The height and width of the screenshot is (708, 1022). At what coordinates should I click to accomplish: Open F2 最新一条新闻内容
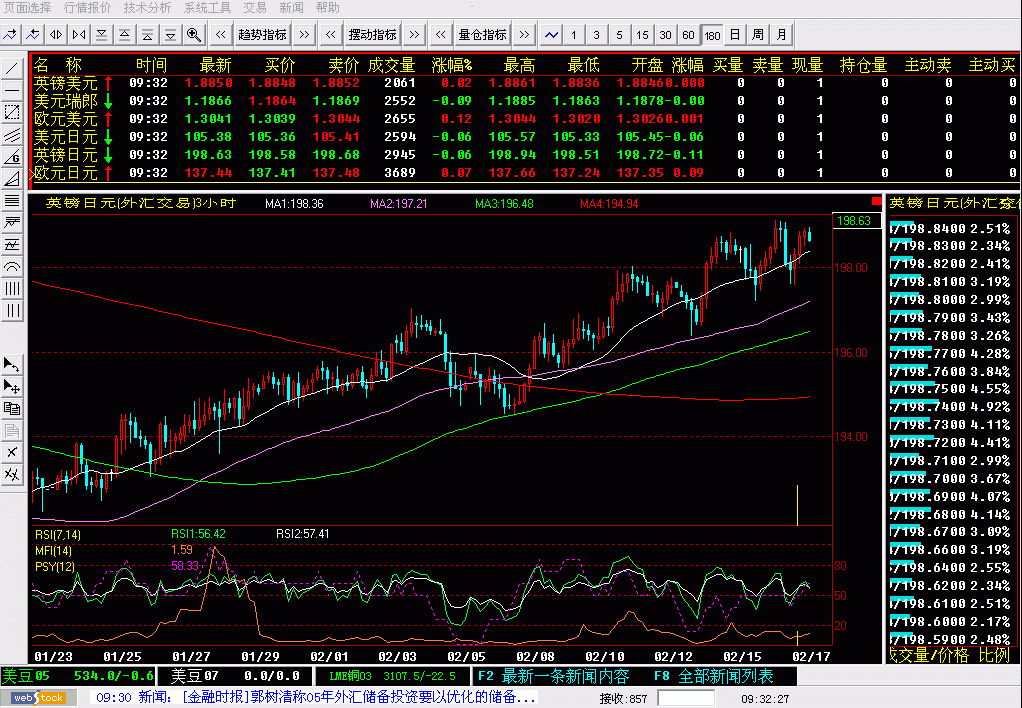[x=553, y=676]
